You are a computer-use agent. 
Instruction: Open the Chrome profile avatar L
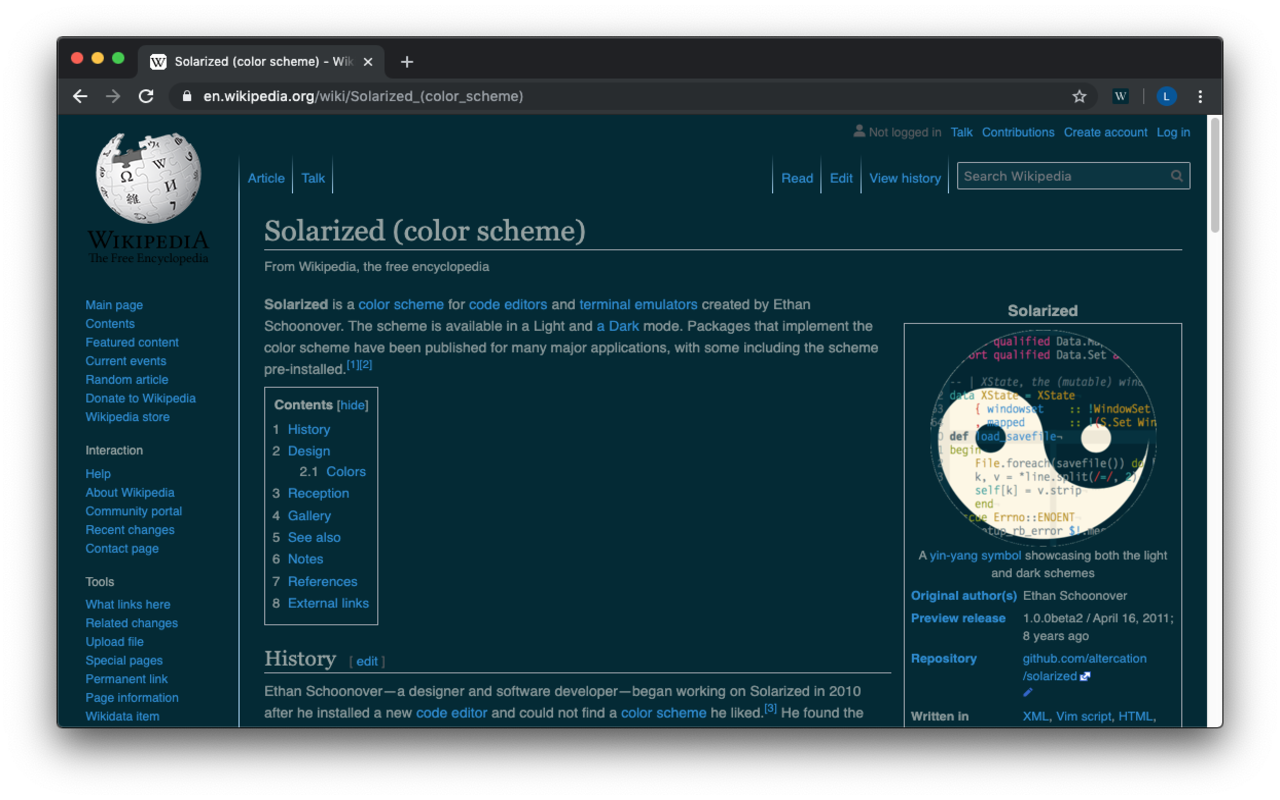tap(1166, 96)
